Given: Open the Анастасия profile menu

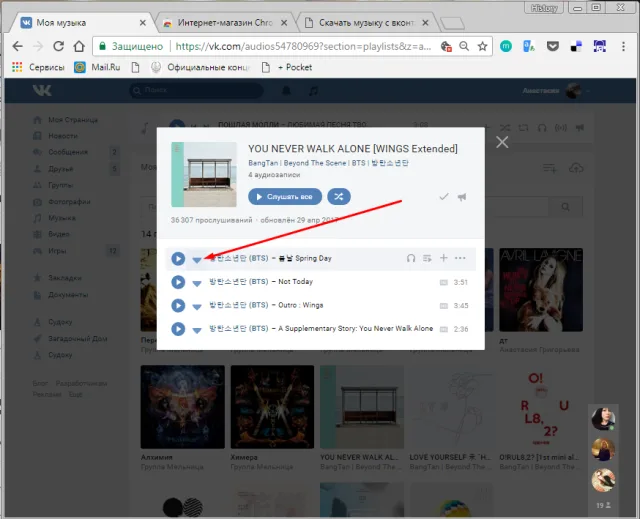Looking at the screenshot, I should click(x=555, y=91).
